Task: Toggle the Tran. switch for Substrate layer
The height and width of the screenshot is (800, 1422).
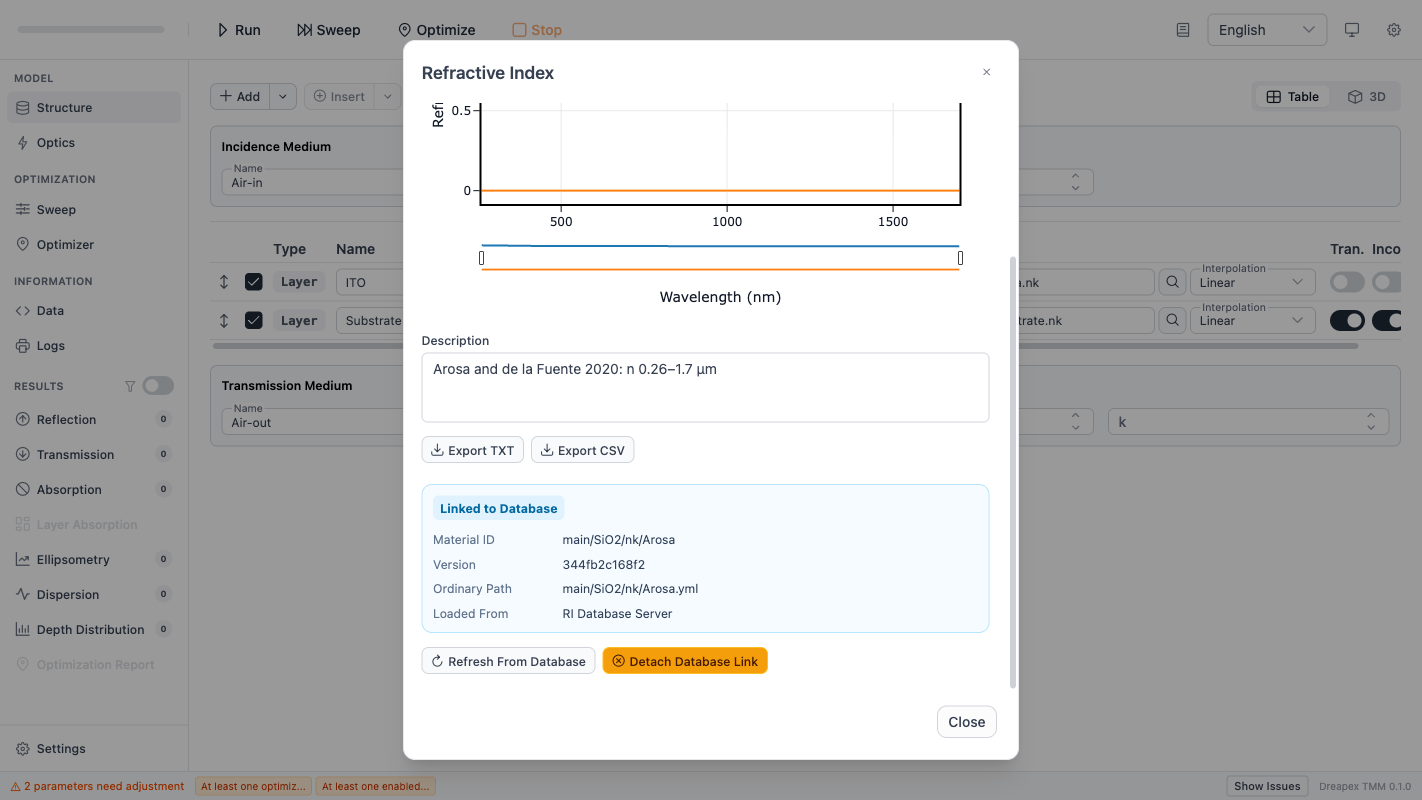Action: pos(1346,320)
